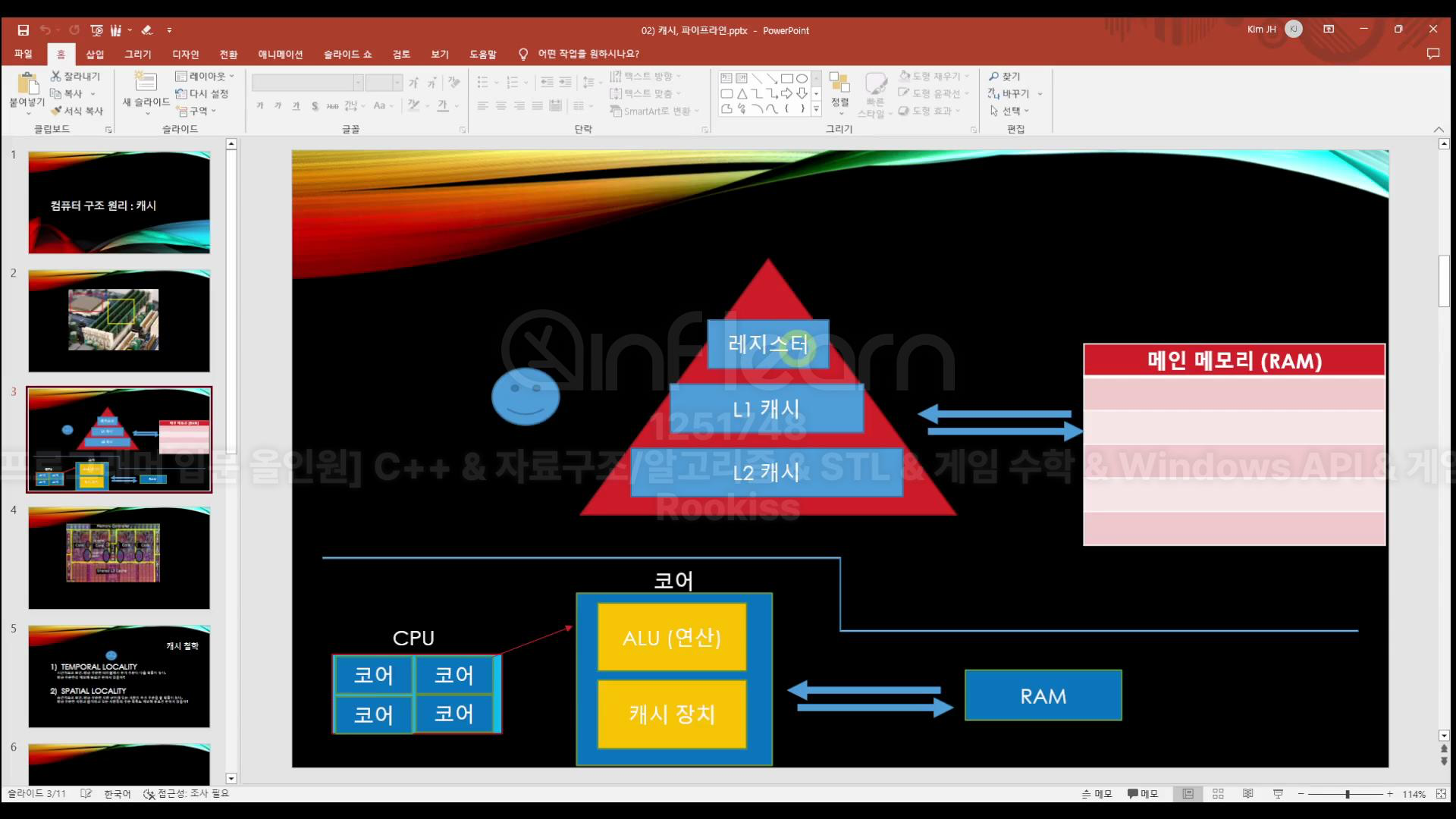Fit slide to window icon

1441,793
